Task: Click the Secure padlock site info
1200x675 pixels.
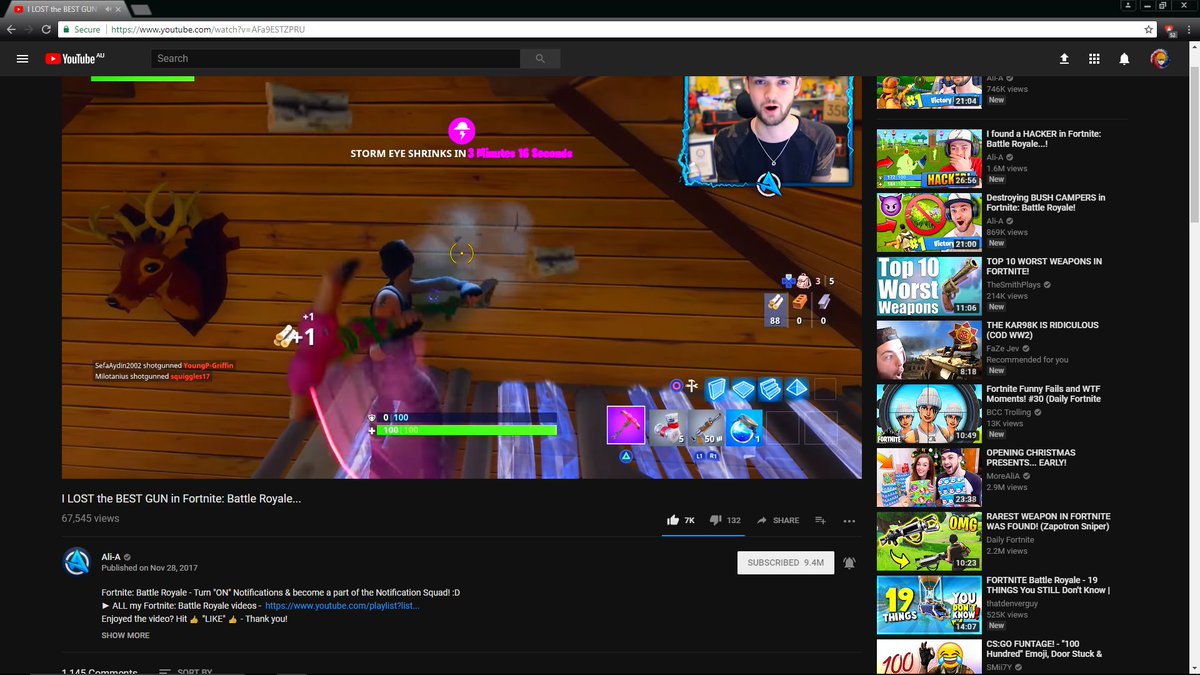Action: (80, 30)
